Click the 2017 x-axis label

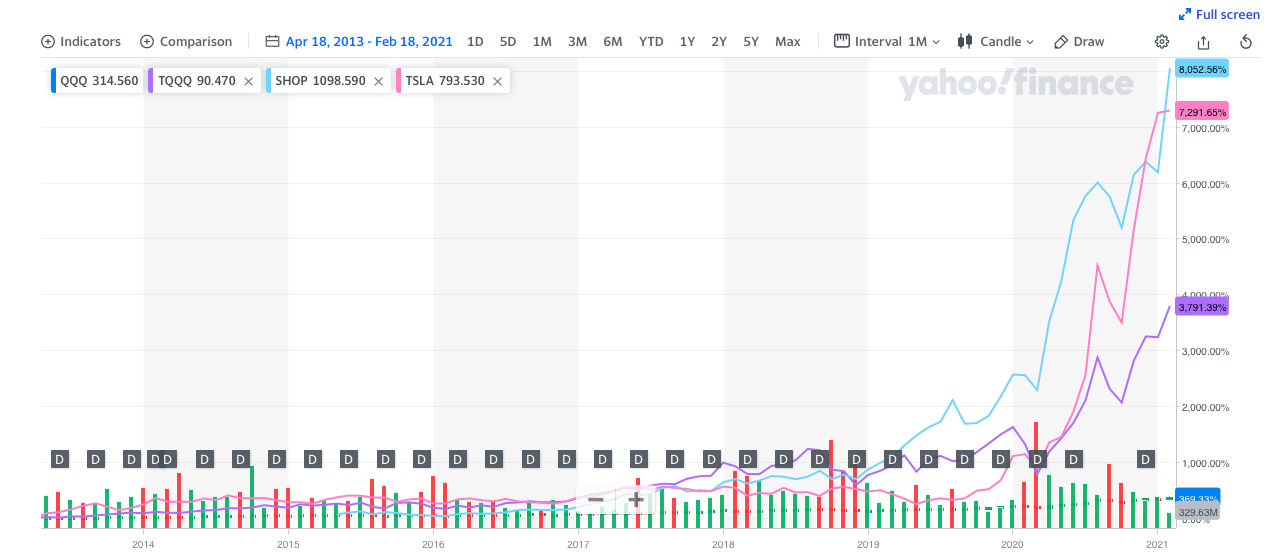tap(577, 545)
